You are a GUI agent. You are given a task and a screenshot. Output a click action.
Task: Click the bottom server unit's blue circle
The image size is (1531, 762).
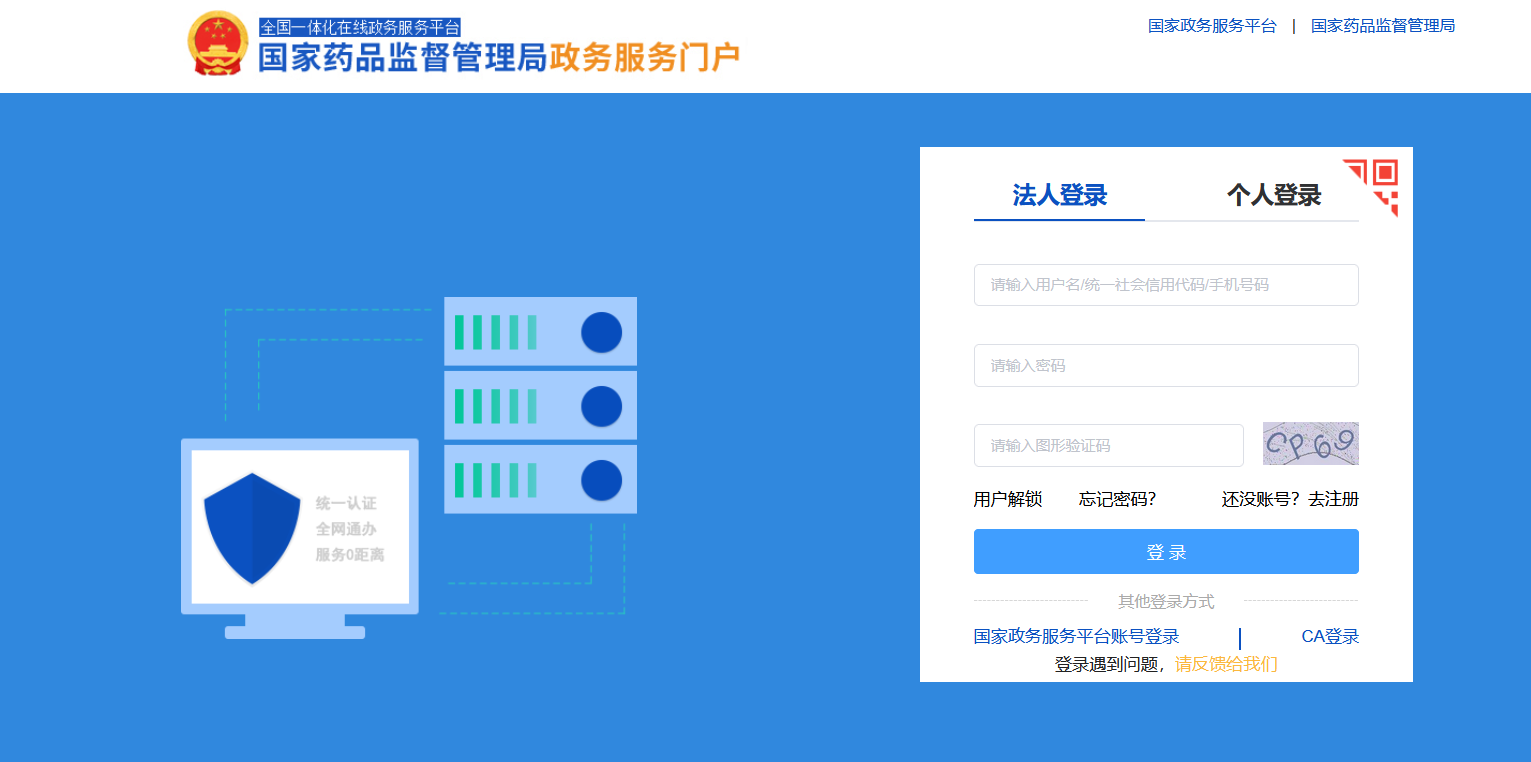pos(601,480)
